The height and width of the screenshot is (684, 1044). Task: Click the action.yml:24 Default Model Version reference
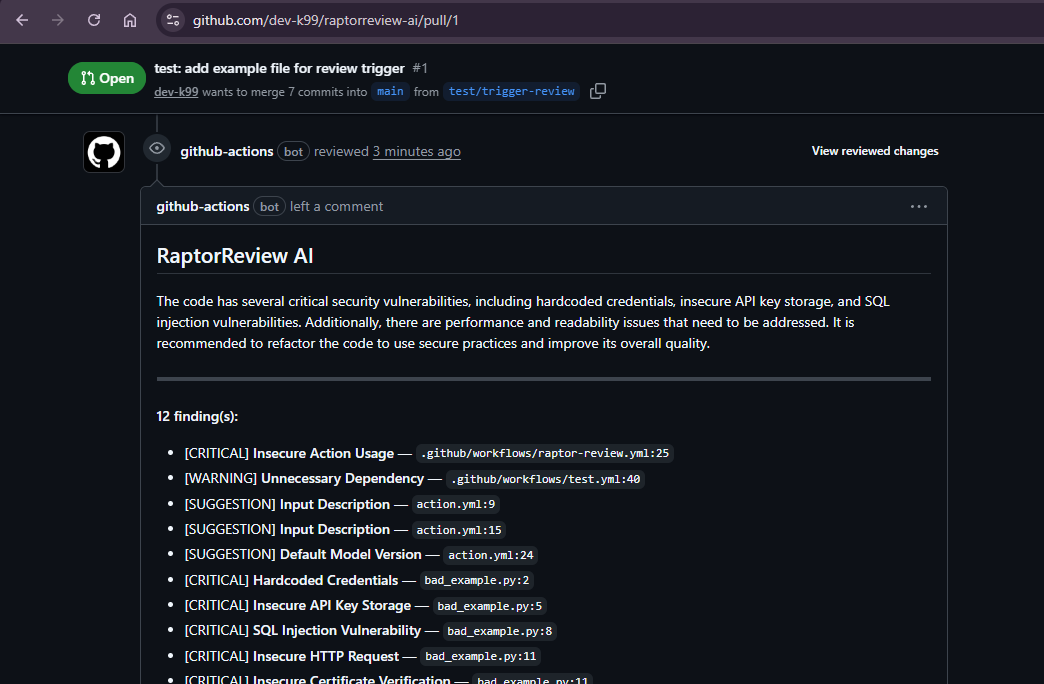coord(490,555)
